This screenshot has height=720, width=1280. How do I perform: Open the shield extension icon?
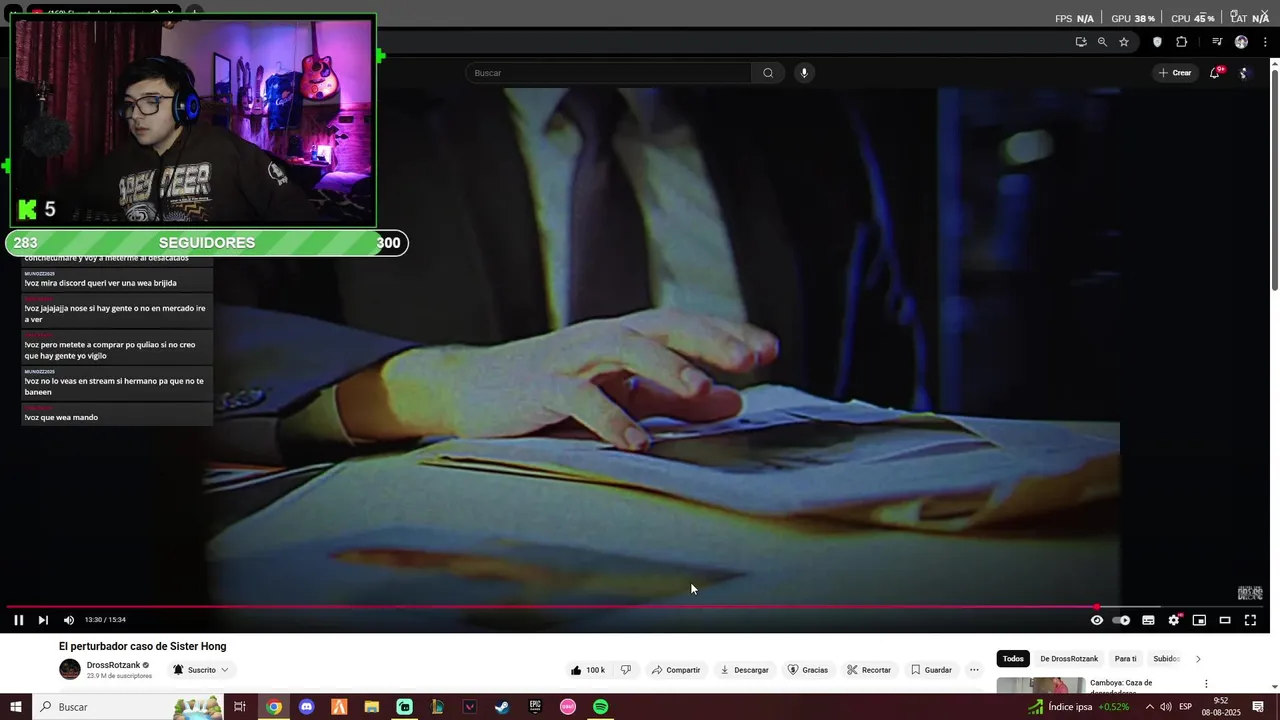click(1158, 42)
